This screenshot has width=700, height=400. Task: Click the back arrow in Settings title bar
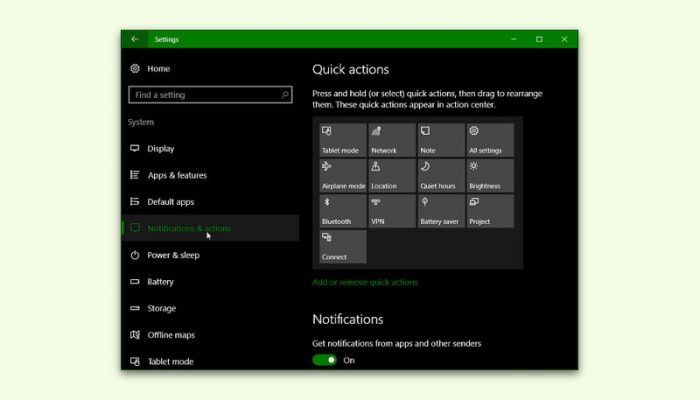pyautogui.click(x=134, y=39)
